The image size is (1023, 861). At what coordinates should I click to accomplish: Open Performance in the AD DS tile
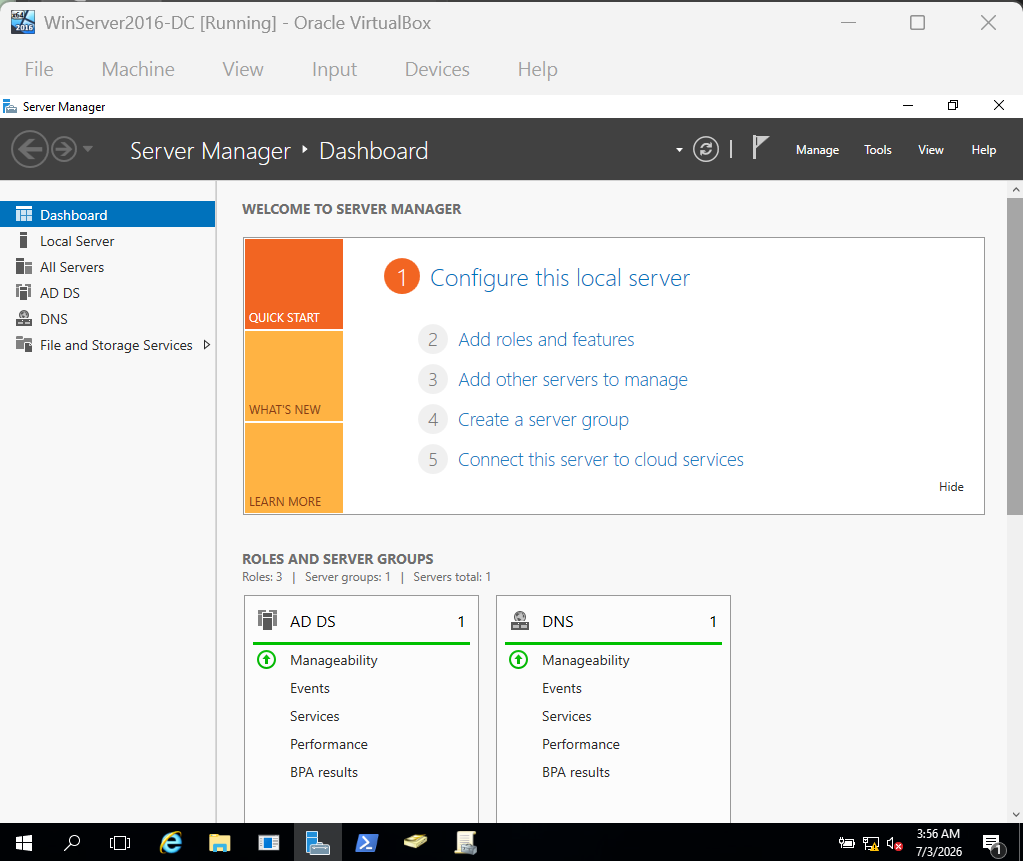[x=329, y=744]
